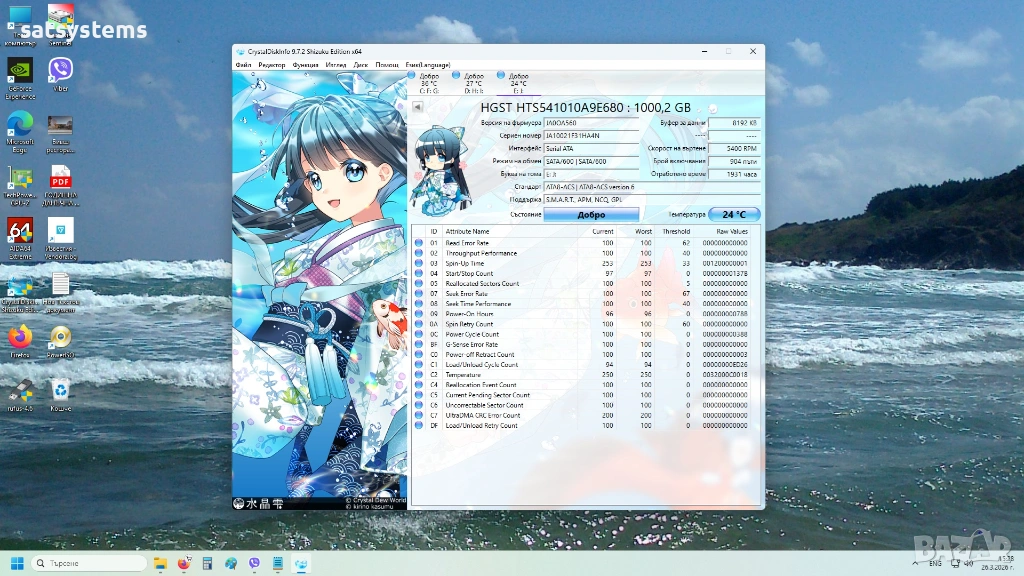This screenshot has width=1024, height=576.
Task: Open the Файл menu
Action: pos(243,64)
